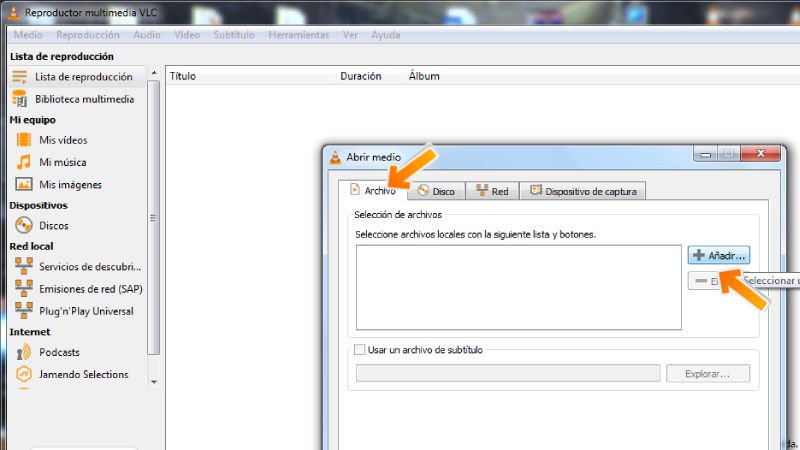Click the Añadir... button

pyautogui.click(x=719, y=255)
